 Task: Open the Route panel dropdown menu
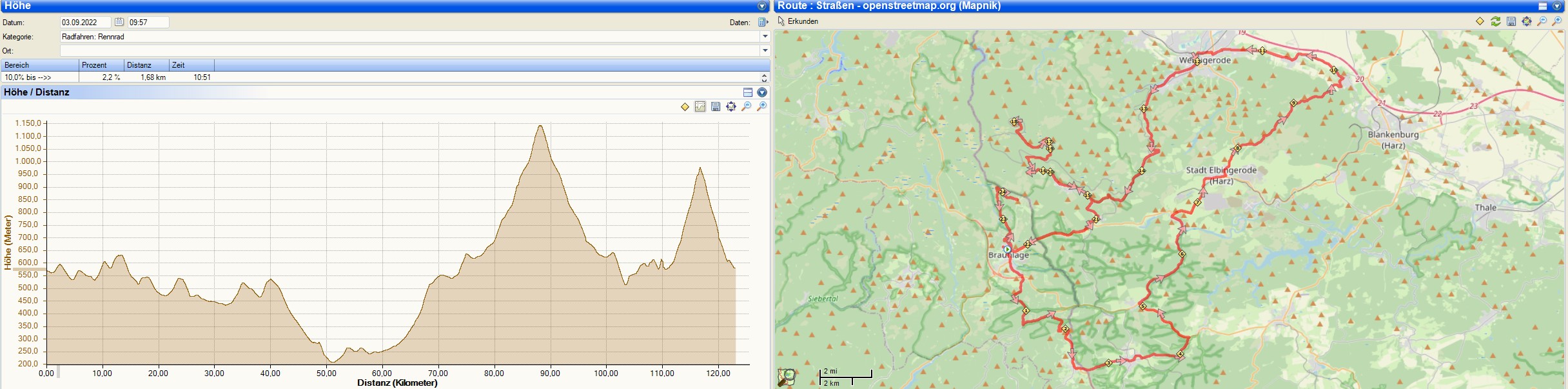[x=1557, y=6]
